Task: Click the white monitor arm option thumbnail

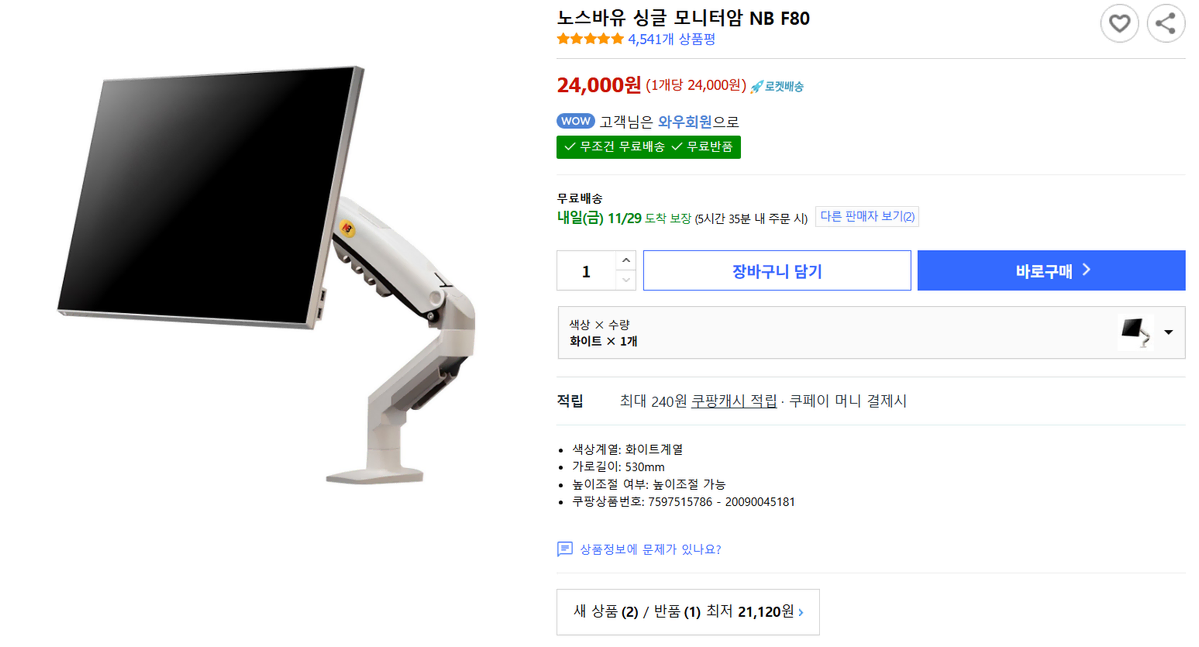Action: pos(1136,332)
